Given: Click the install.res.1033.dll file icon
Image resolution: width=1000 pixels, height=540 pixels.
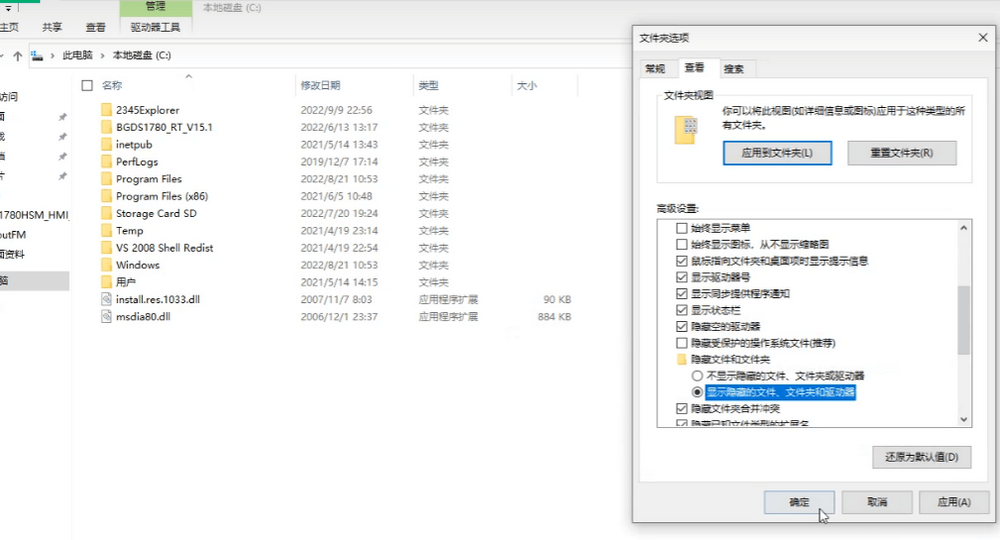Looking at the screenshot, I should 107,299.
